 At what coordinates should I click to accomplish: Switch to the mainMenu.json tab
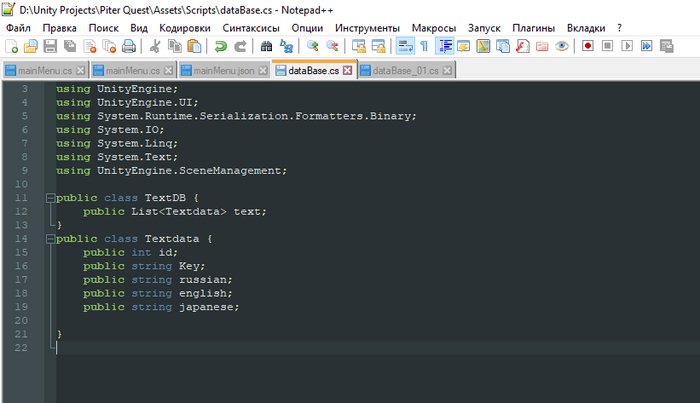(x=224, y=70)
